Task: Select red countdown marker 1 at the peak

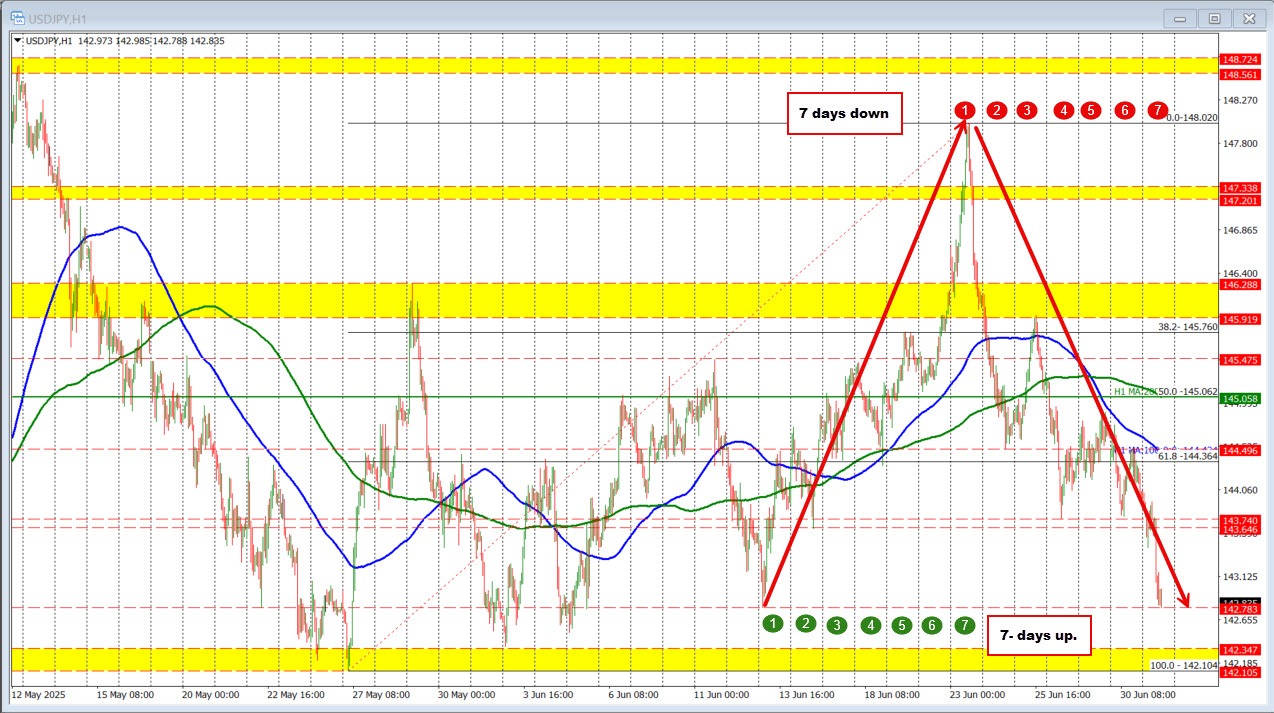Action: (x=965, y=111)
